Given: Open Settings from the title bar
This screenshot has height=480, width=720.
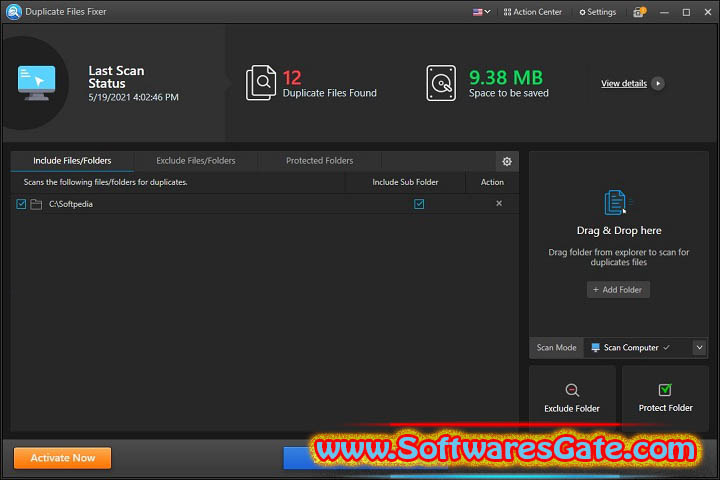Looking at the screenshot, I should tap(597, 12).
